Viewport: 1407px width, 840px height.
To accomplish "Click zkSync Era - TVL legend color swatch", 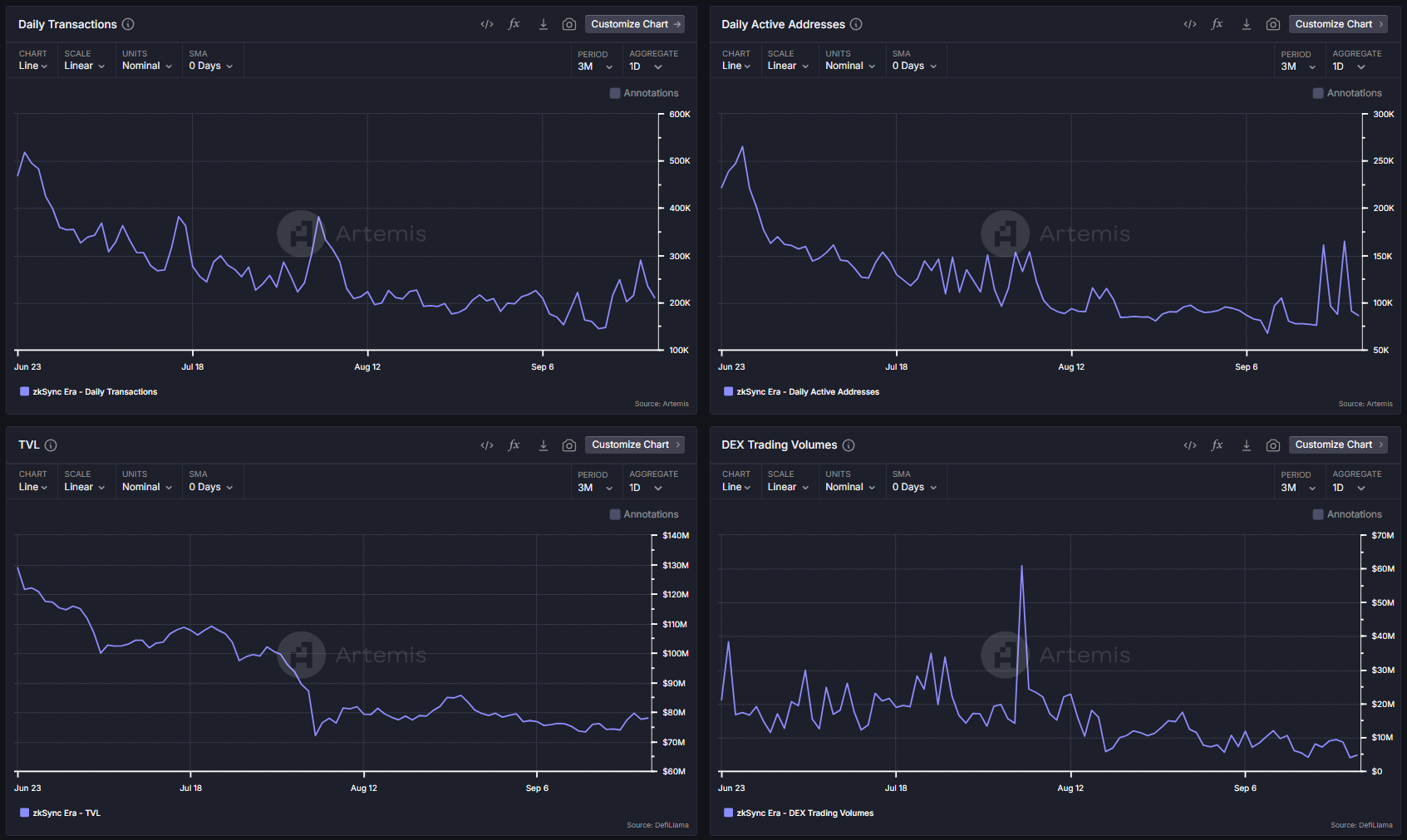I will pyautogui.click(x=24, y=813).
